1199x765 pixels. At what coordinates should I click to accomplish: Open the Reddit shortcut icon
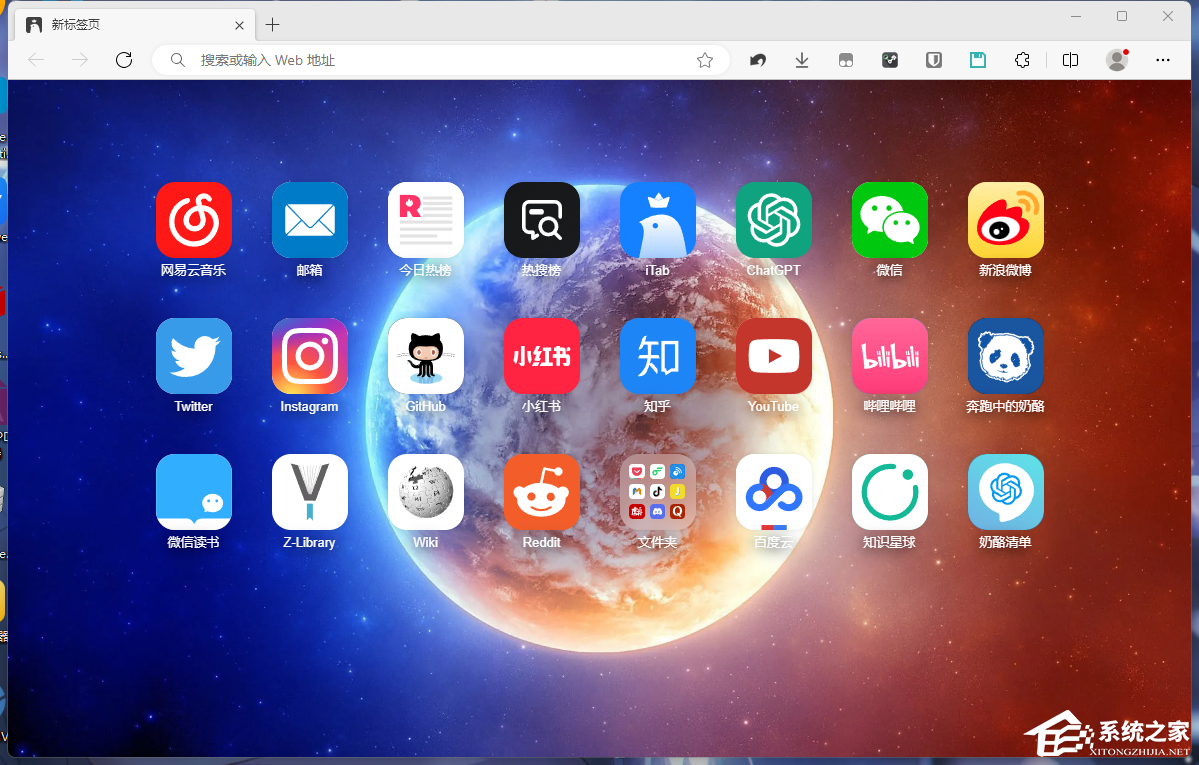(x=541, y=492)
